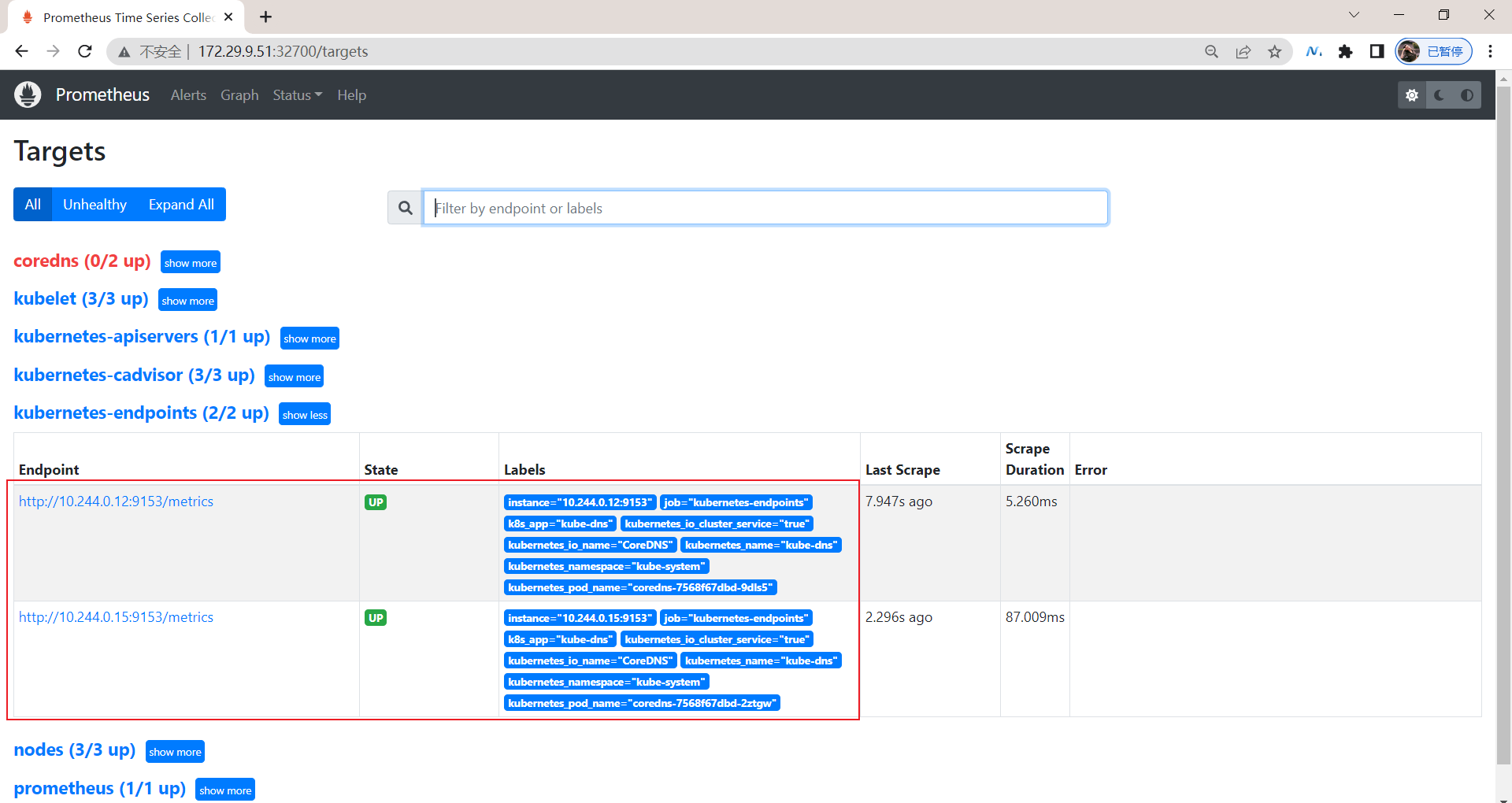Open the tab search chevron
This screenshot has height=803, width=1512.
coord(1354,15)
